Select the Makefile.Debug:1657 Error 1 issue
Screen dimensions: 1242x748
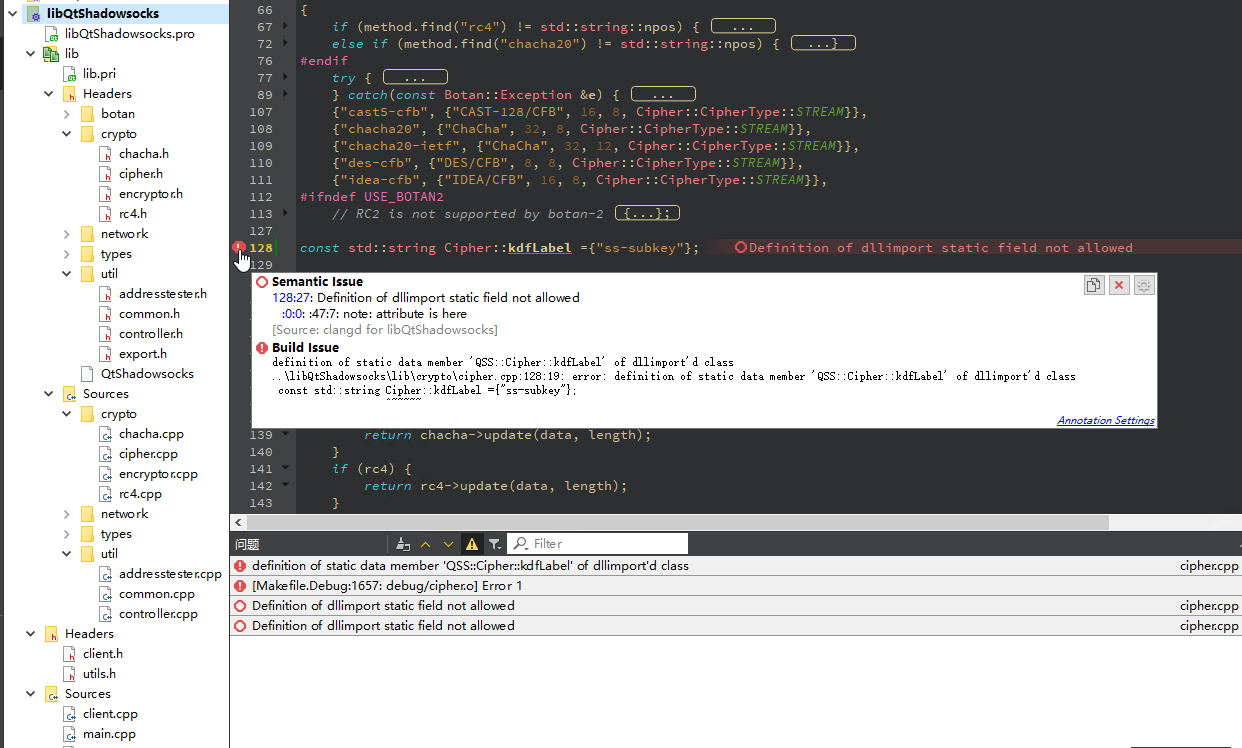coord(735,586)
